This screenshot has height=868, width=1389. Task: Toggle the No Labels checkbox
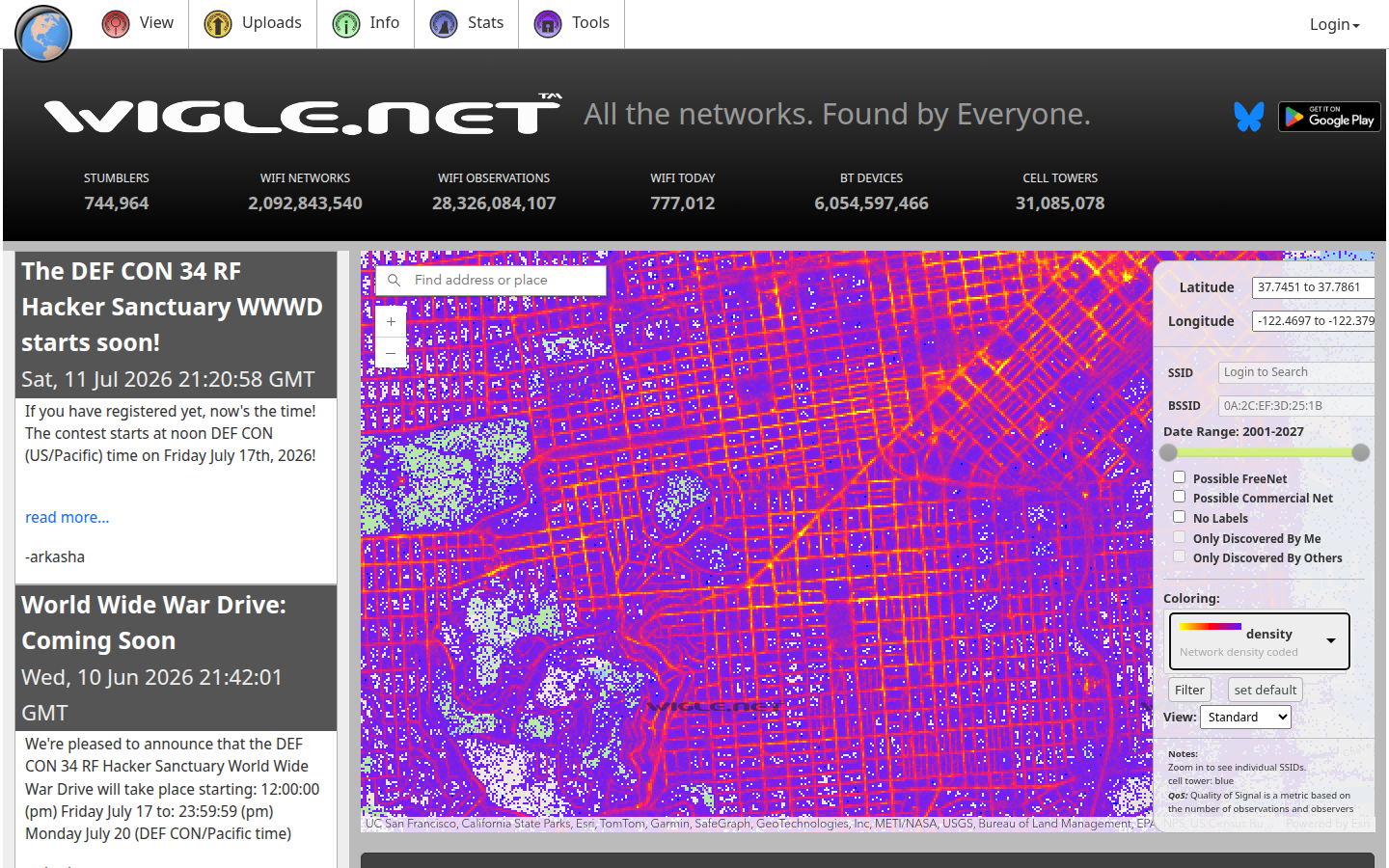1179,517
